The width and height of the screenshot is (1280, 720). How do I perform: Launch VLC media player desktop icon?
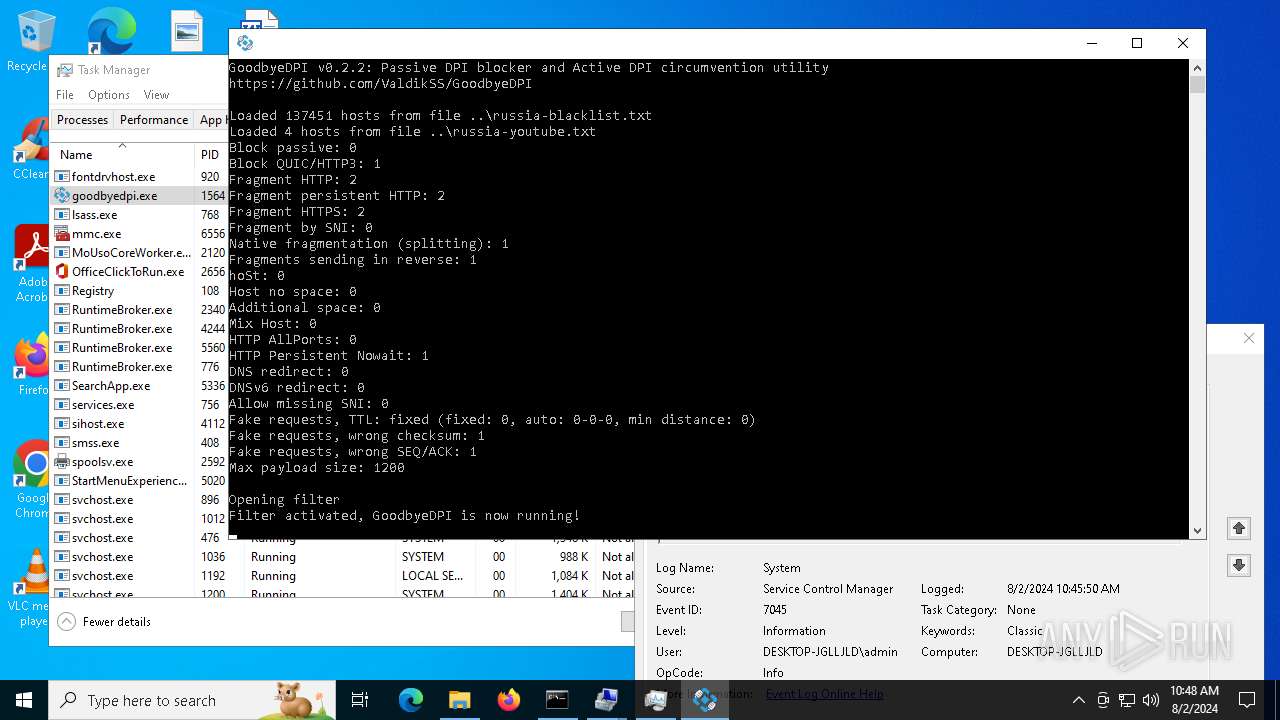tap(30, 588)
